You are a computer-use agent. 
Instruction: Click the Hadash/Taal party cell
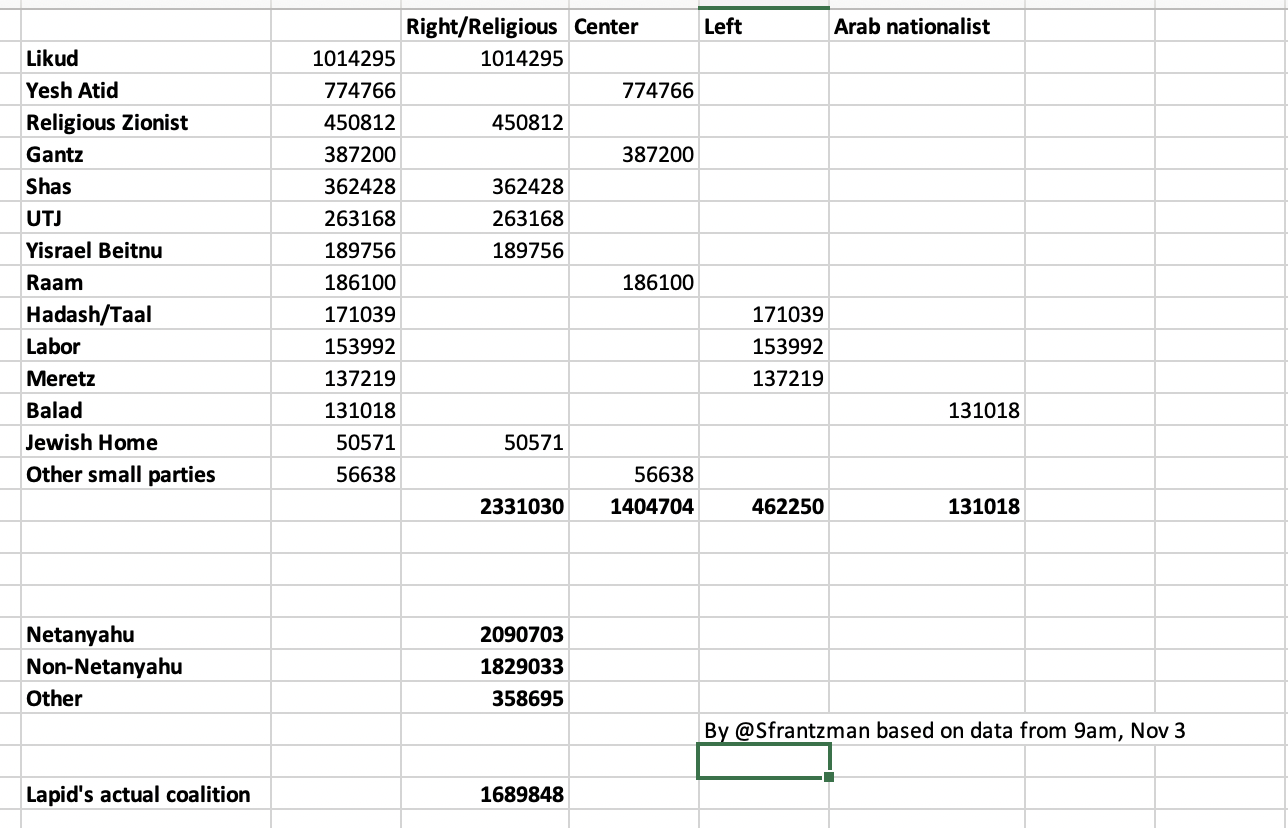pyautogui.click(x=89, y=314)
